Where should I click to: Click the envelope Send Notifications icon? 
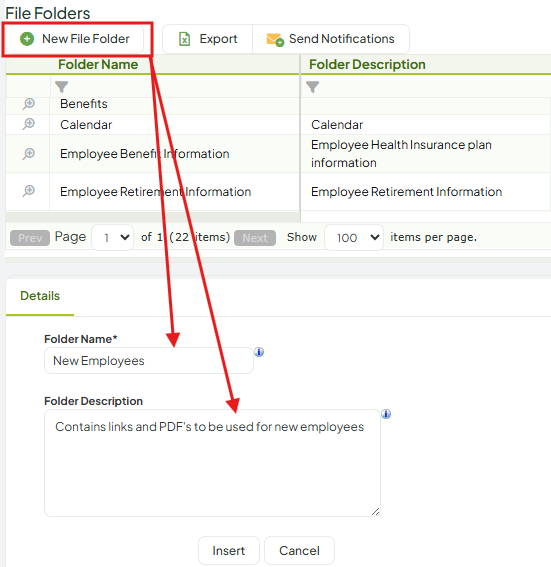[275, 39]
